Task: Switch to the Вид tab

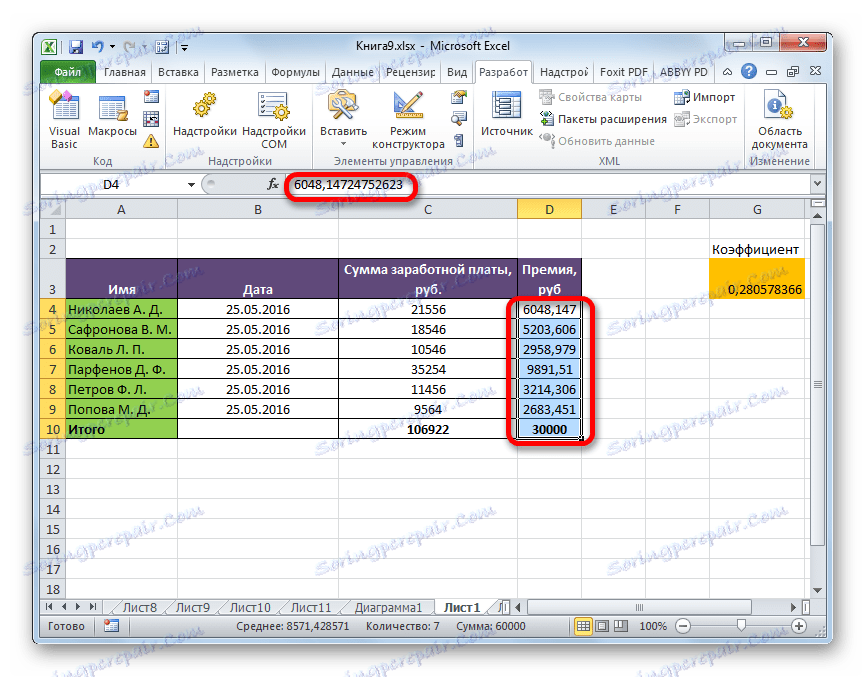Action: coord(457,72)
